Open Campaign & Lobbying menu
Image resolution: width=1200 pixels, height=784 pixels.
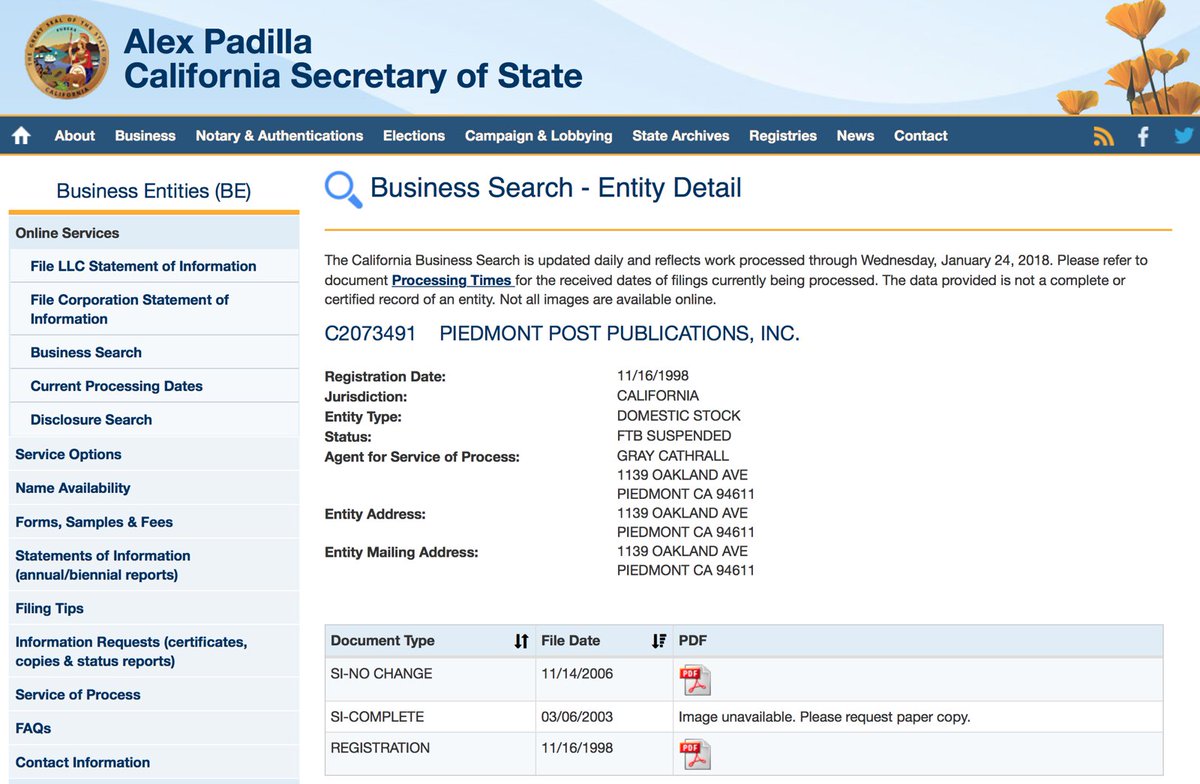pyautogui.click(x=538, y=136)
